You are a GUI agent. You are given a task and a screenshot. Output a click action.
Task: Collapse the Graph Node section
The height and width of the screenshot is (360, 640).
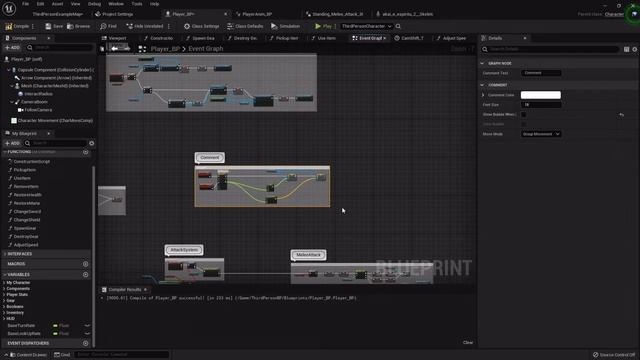pyautogui.click(x=482, y=63)
